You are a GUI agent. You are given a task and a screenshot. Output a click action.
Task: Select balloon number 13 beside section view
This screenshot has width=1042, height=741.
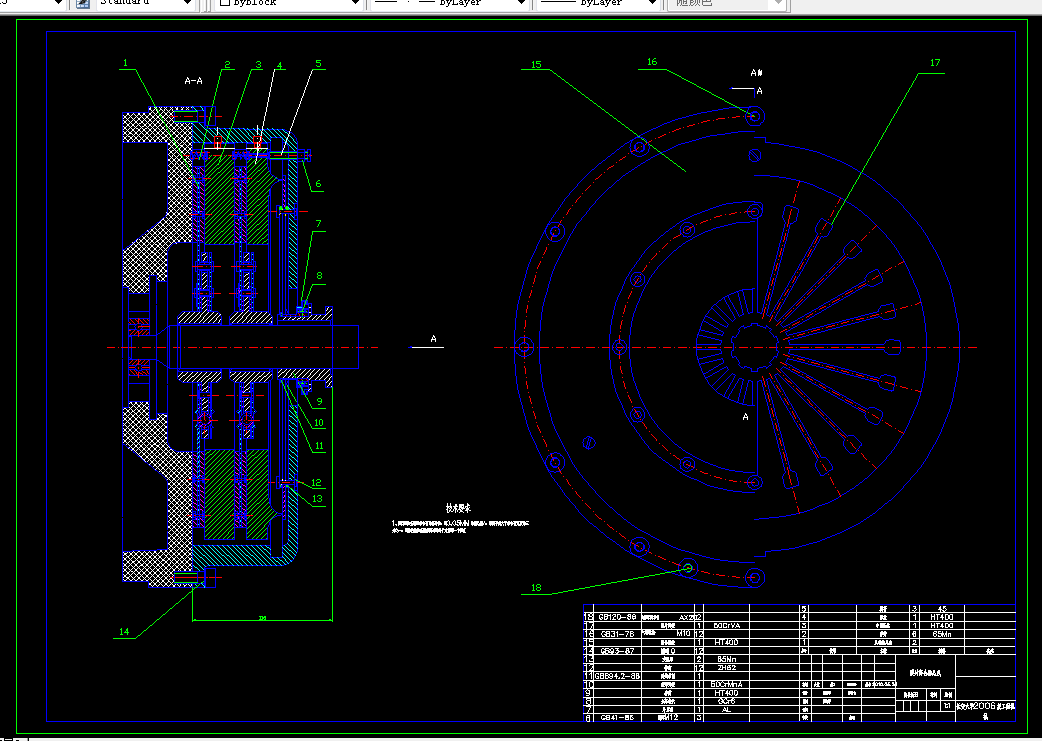pyautogui.click(x=317, y=498)
